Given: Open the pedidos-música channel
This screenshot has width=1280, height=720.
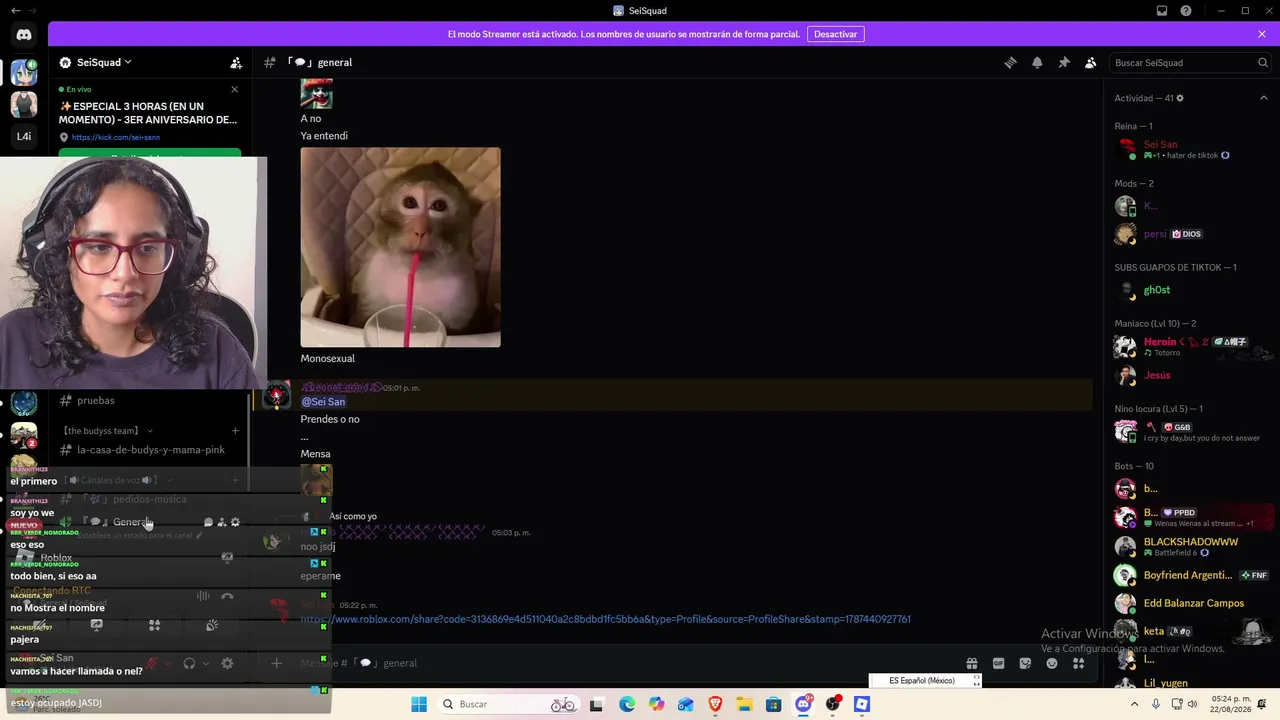Looking at the screenshot, I should [150, 499].
